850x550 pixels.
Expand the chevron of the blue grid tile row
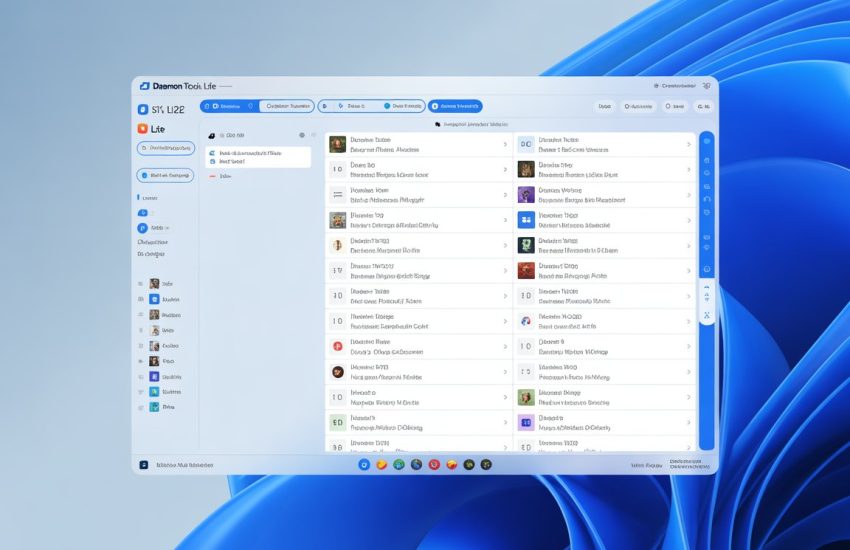click(x=688, y=220)
